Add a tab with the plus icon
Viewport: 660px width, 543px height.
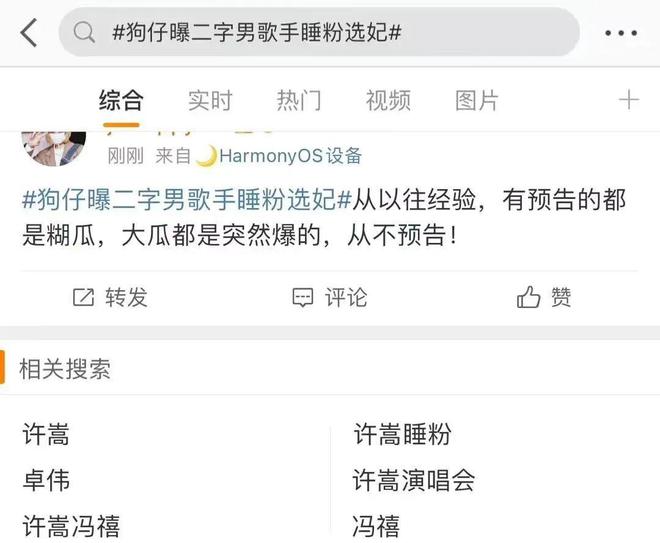click(629, 100)
